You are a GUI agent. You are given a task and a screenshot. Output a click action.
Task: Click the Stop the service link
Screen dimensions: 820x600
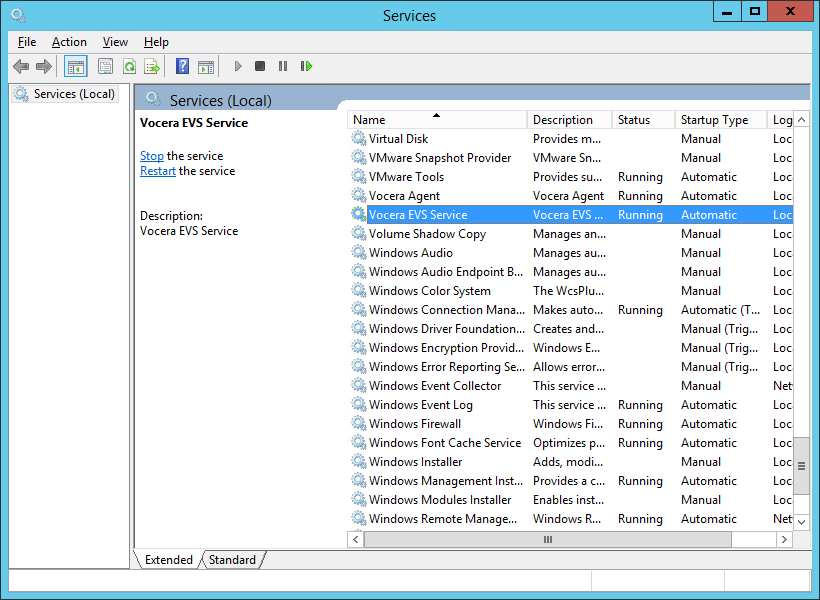[152, 156]
